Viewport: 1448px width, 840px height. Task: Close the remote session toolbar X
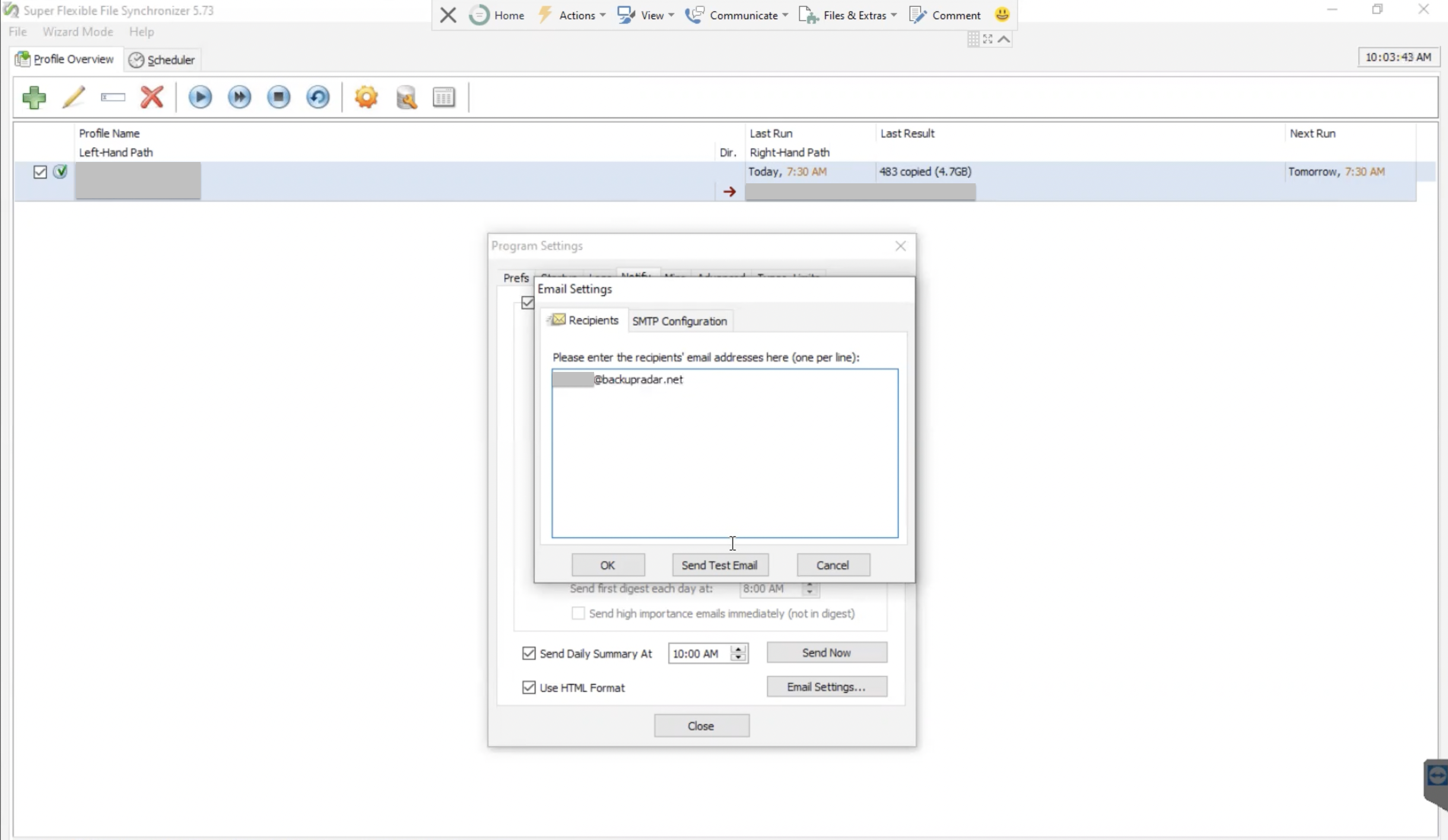pyautogui.click(x=448, y=15)
